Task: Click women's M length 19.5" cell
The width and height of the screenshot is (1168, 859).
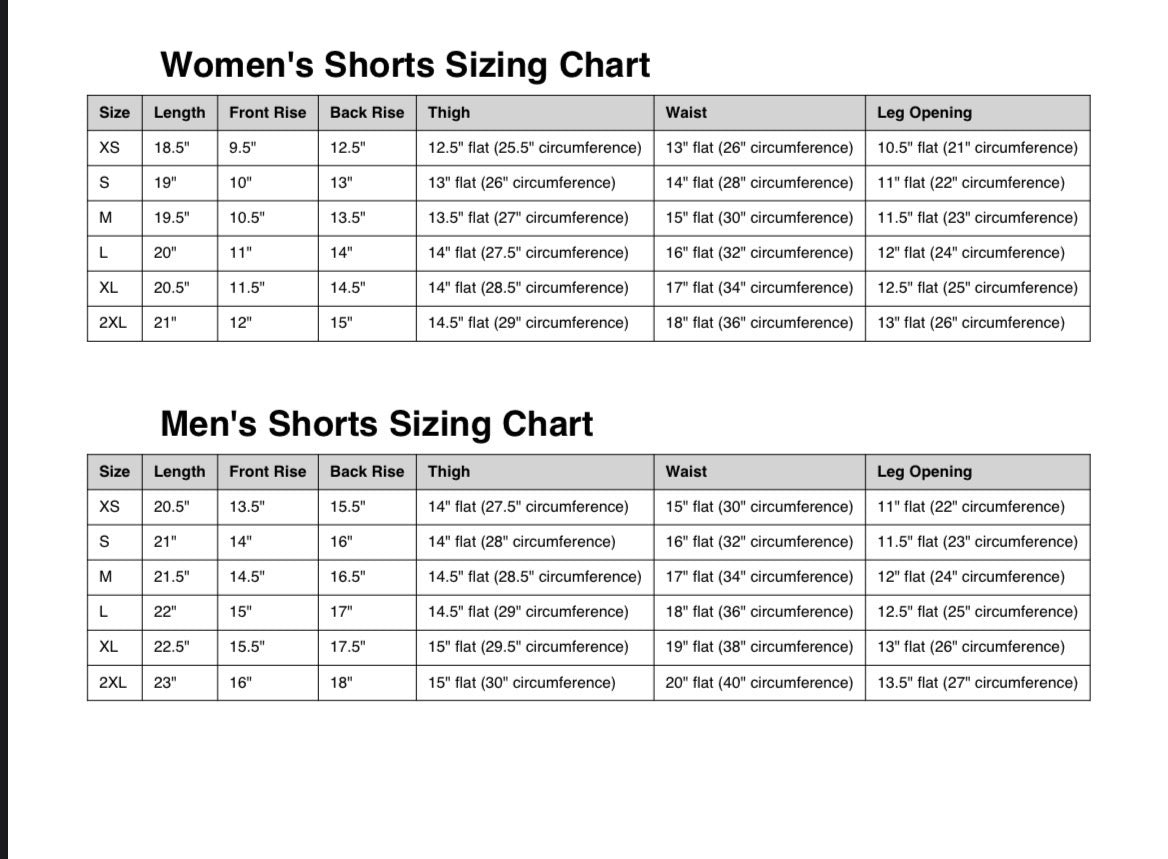Action: point(180,218)
